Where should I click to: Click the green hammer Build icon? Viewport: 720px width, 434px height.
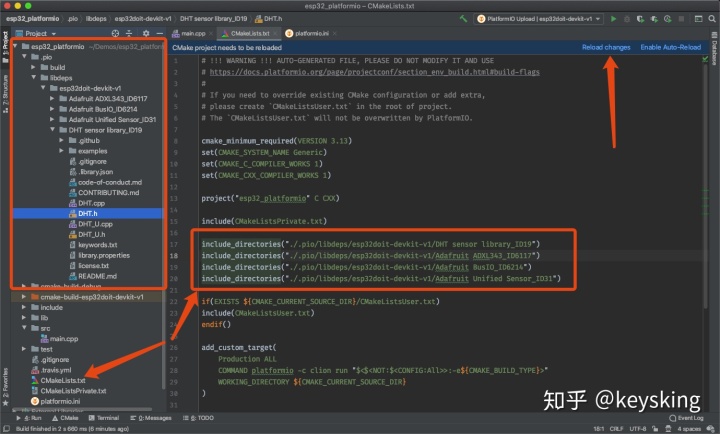pyautogui.click(x=463, y=19)
